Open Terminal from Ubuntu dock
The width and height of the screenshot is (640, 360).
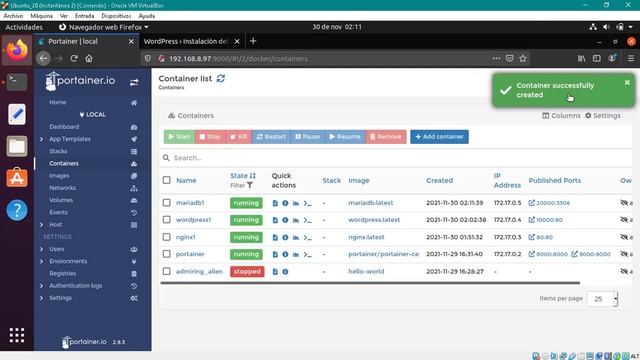click(x=17, y=82)
